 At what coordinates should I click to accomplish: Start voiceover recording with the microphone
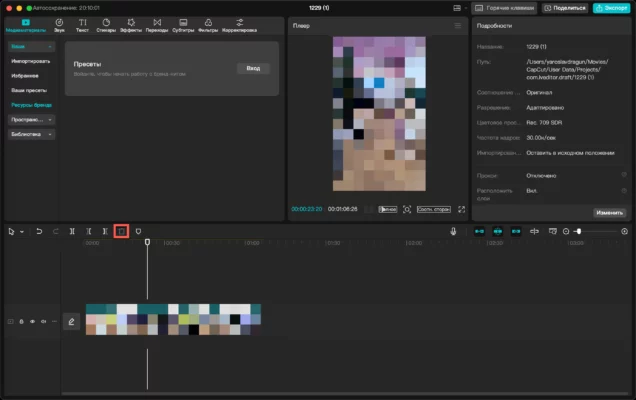(x=453, y=231)
